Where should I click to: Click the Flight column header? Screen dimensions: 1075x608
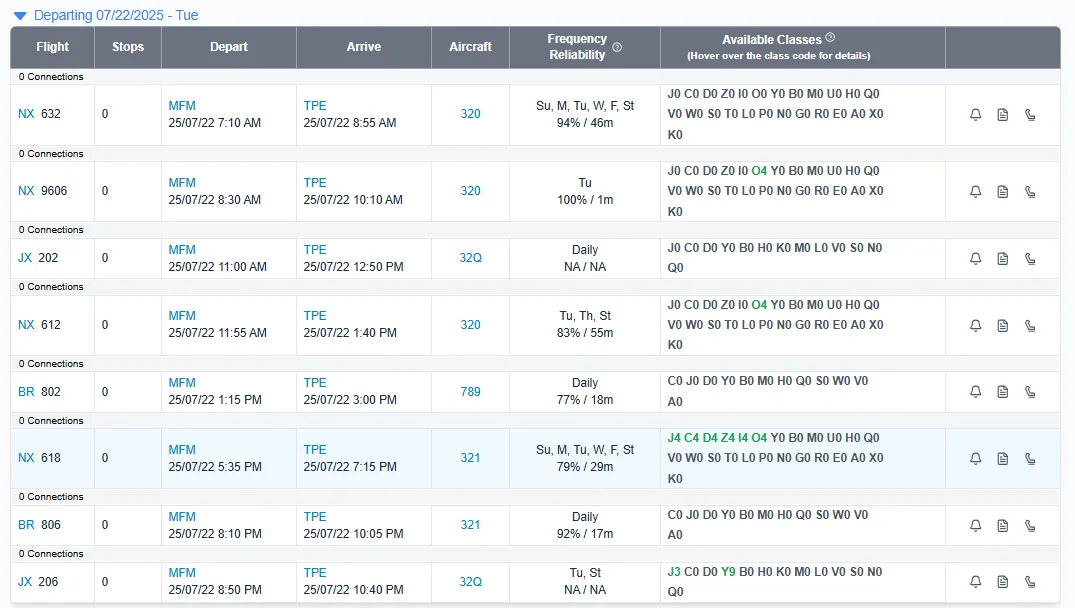click(x=52, y=47)
